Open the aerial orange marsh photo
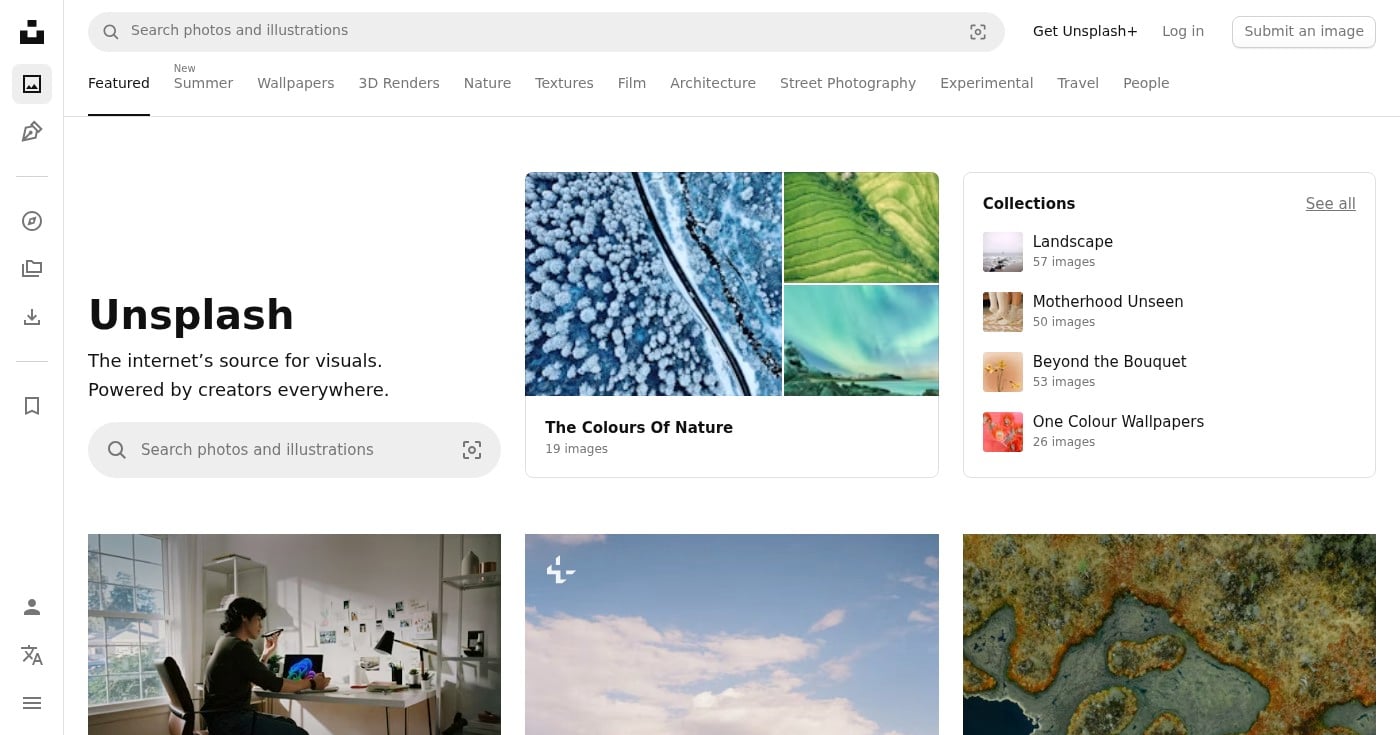Viewport: 1400px width, 735px height. point(1169,634)
